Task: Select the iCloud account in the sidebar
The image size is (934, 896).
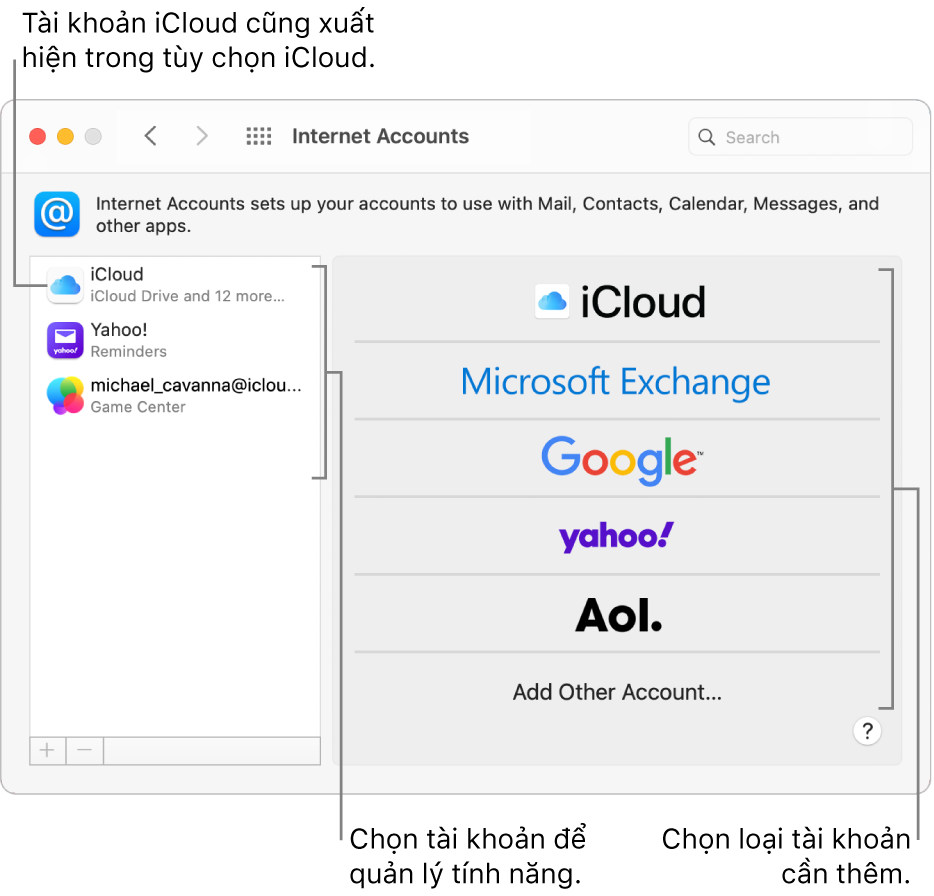Action: 175,285
